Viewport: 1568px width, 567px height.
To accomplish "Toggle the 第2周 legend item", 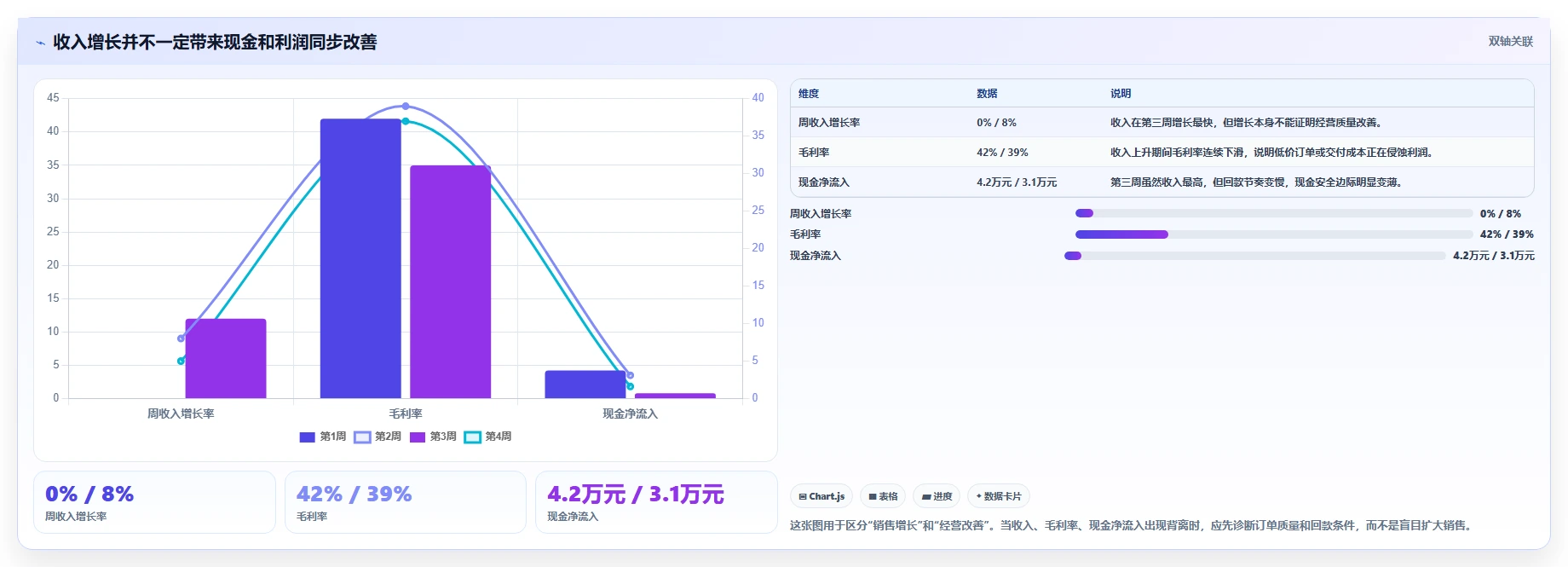I will 378,437.
